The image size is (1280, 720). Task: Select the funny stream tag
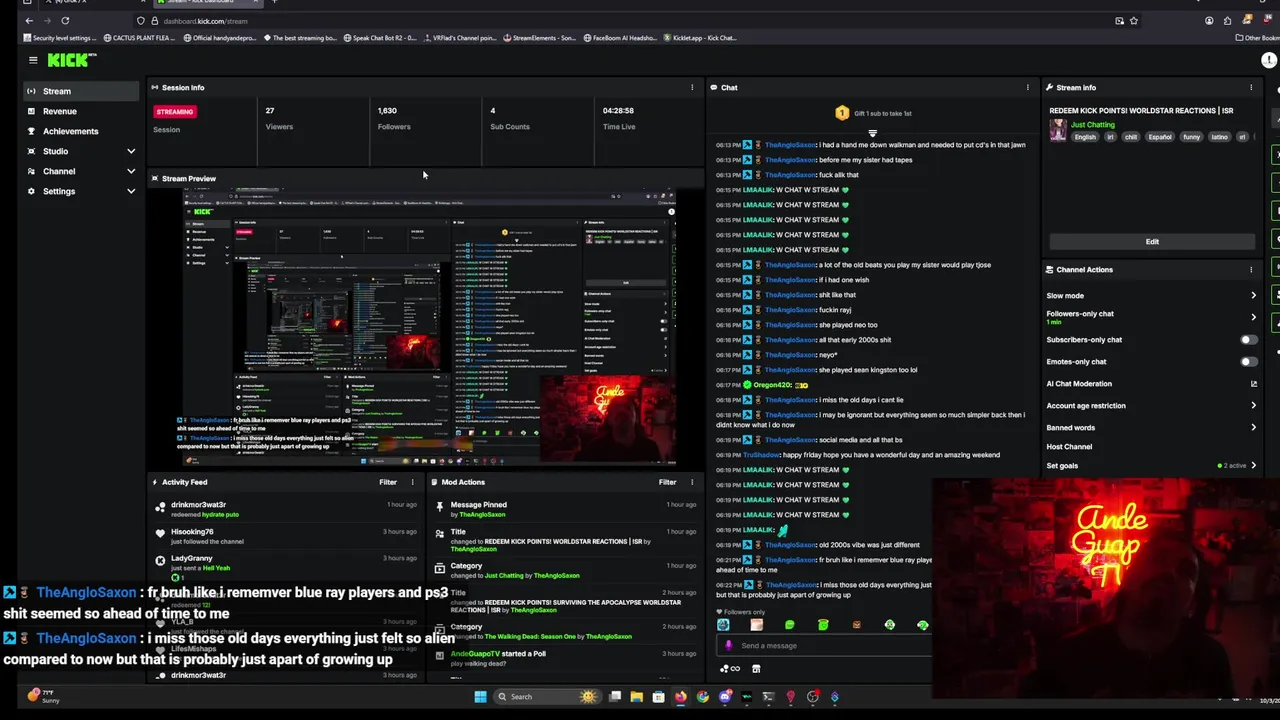[x=1190, y=137]
